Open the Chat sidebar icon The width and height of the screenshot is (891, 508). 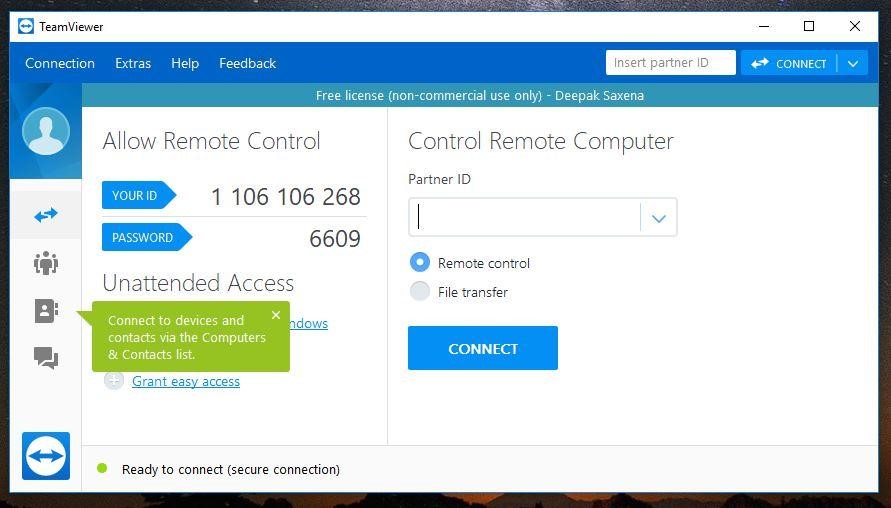[x=45, y=358]
